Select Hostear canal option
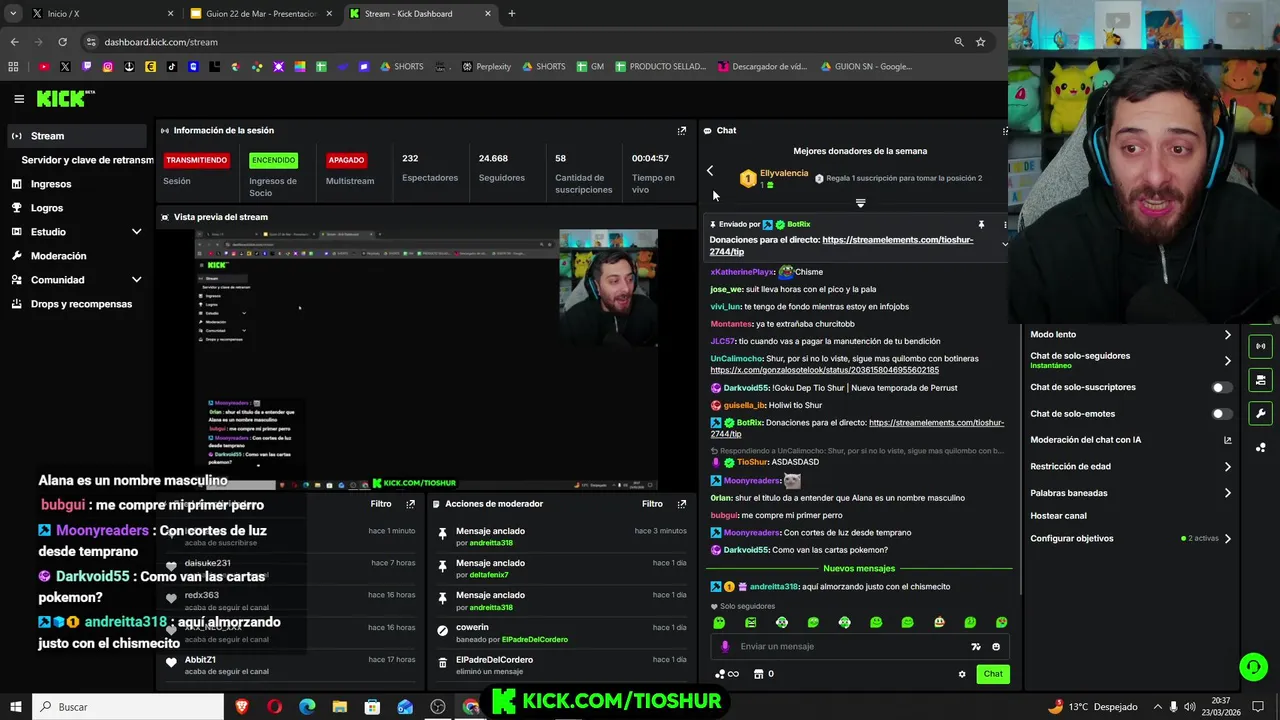Image resolution: width=1280 pixels, height=720 pixels. 1058,516
